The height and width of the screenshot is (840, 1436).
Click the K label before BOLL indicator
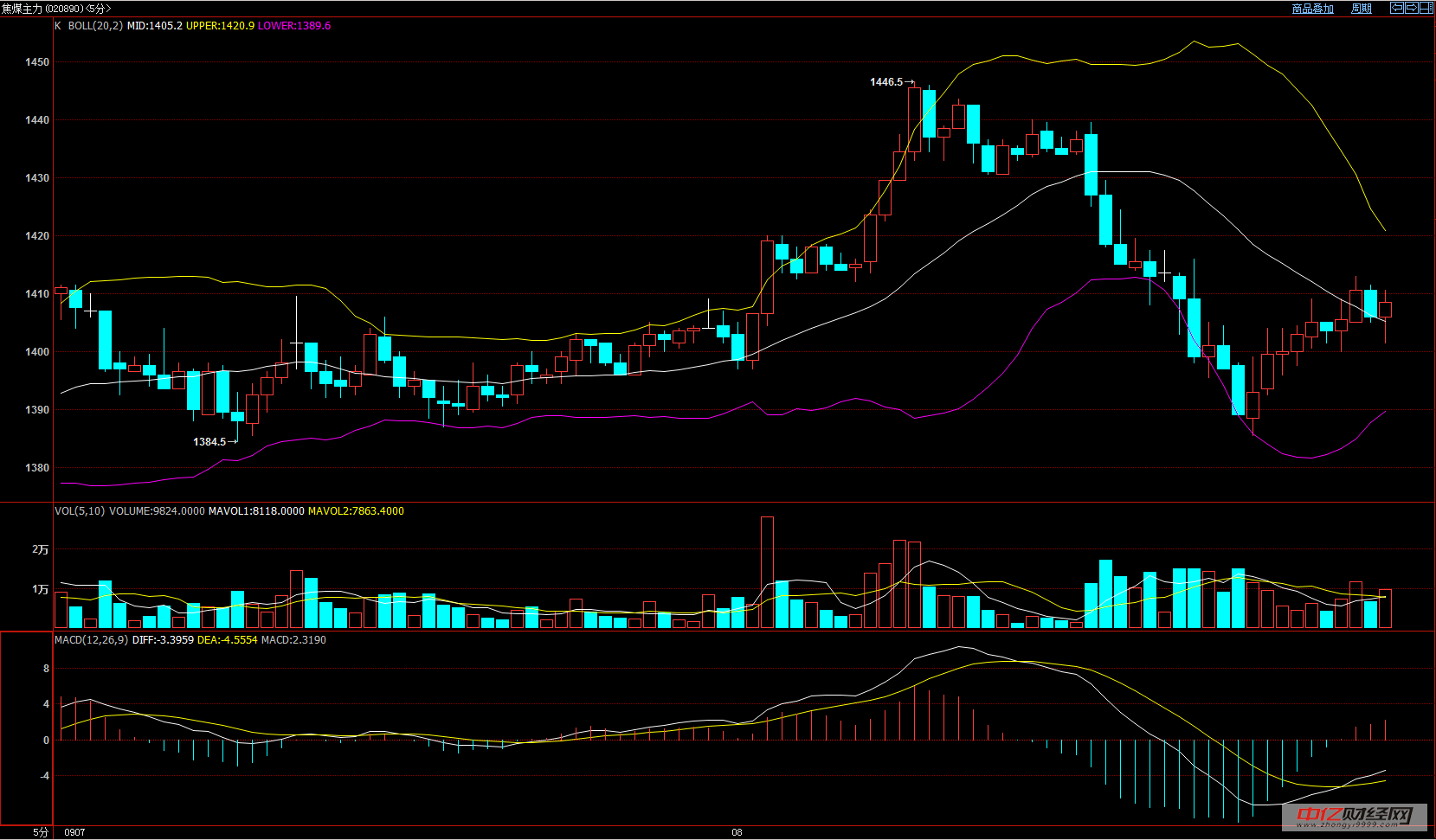click(58, 26)
